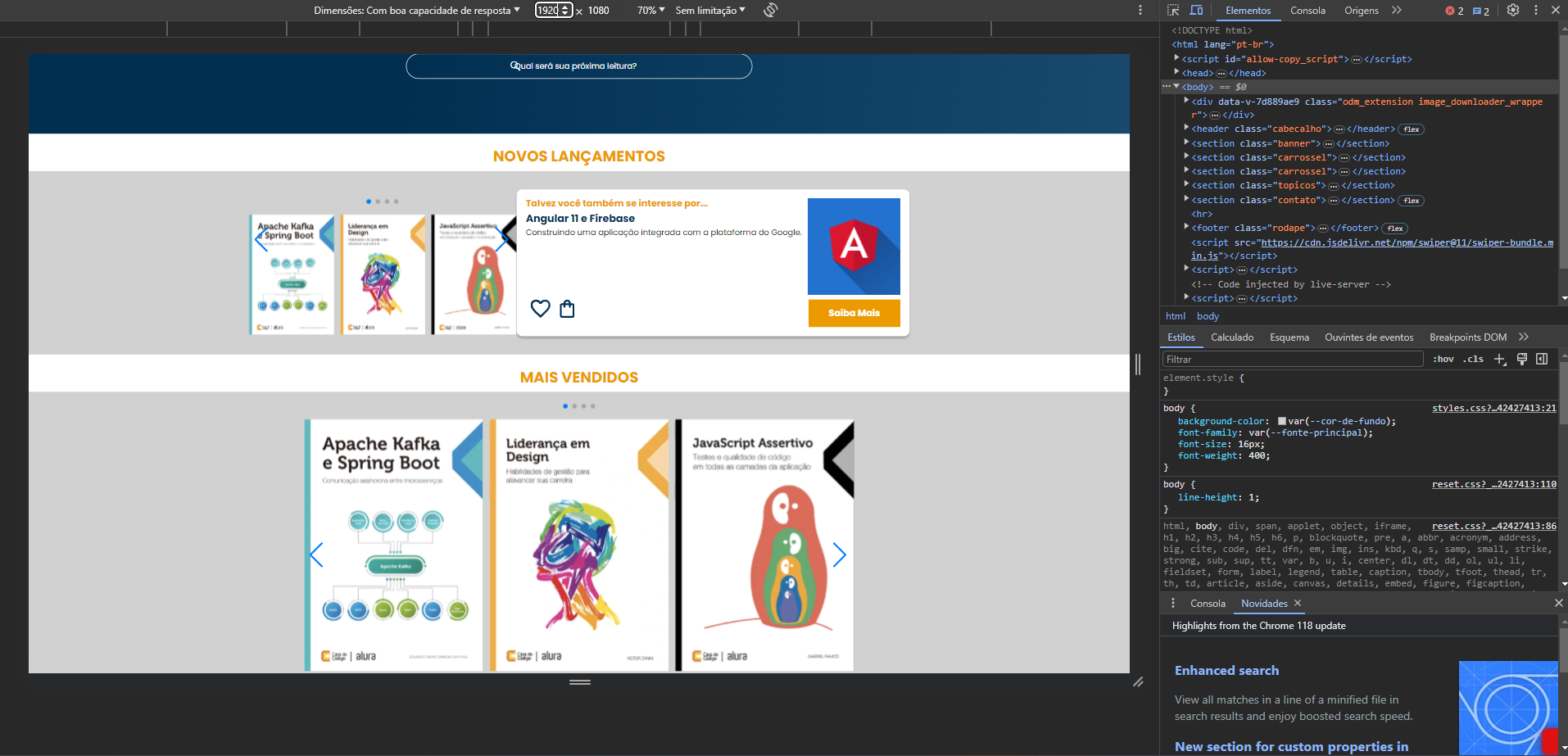The height and width of the screenshot is (756, 1568).
Task: Switch to Consola tab in drawer
Action: 1208,604
